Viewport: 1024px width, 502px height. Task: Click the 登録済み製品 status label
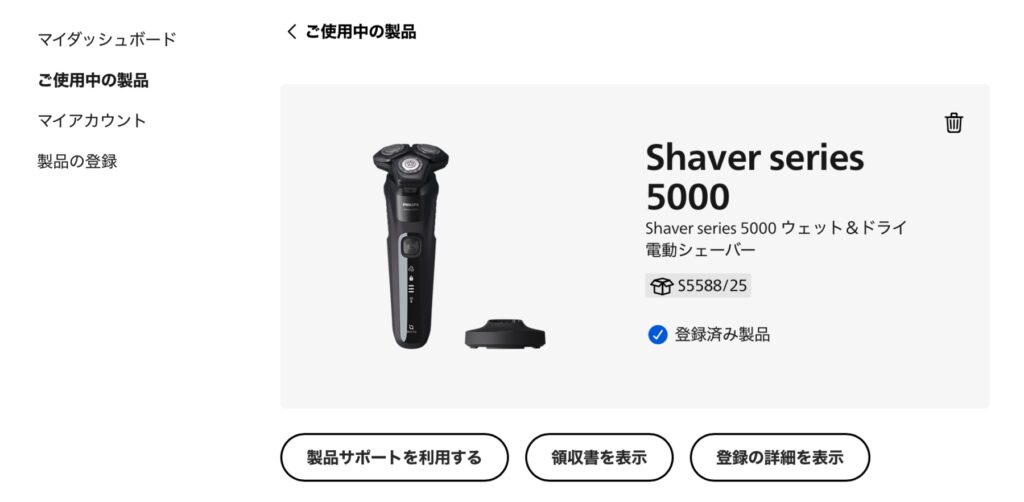pyautogui.click(x=722, y=335)
